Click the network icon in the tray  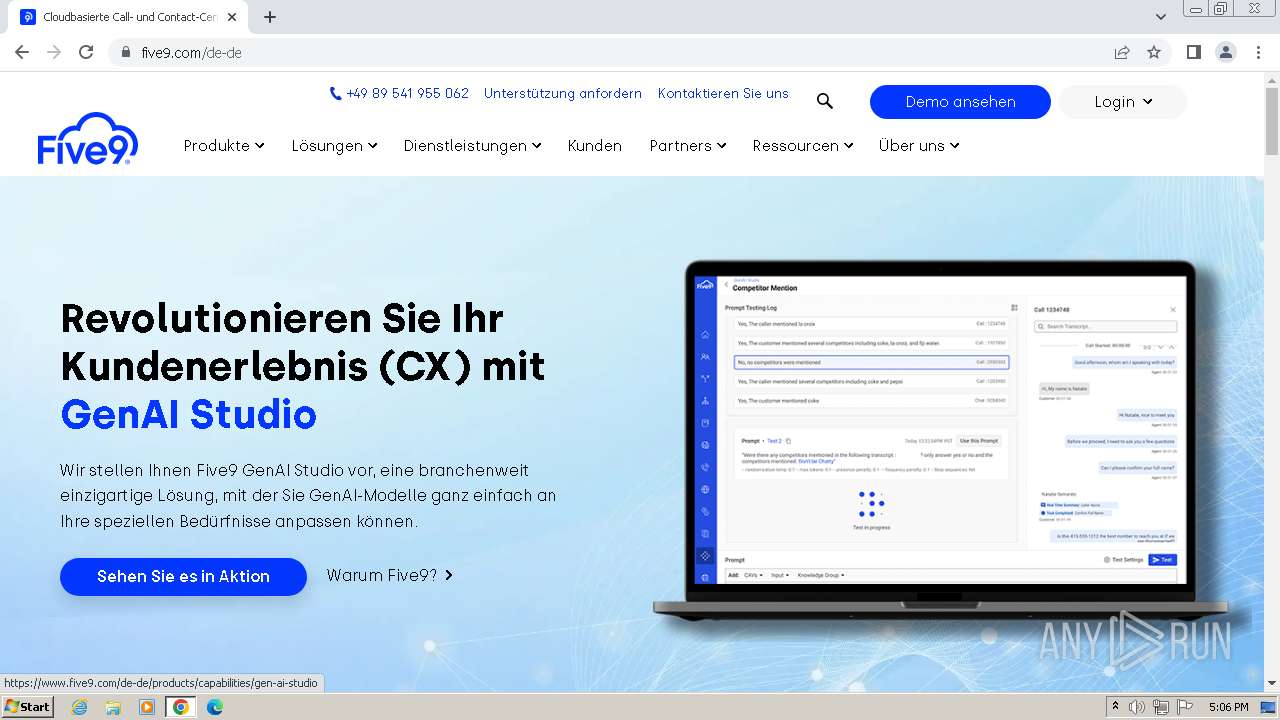pyautogui.click(x=1161, y=707)
